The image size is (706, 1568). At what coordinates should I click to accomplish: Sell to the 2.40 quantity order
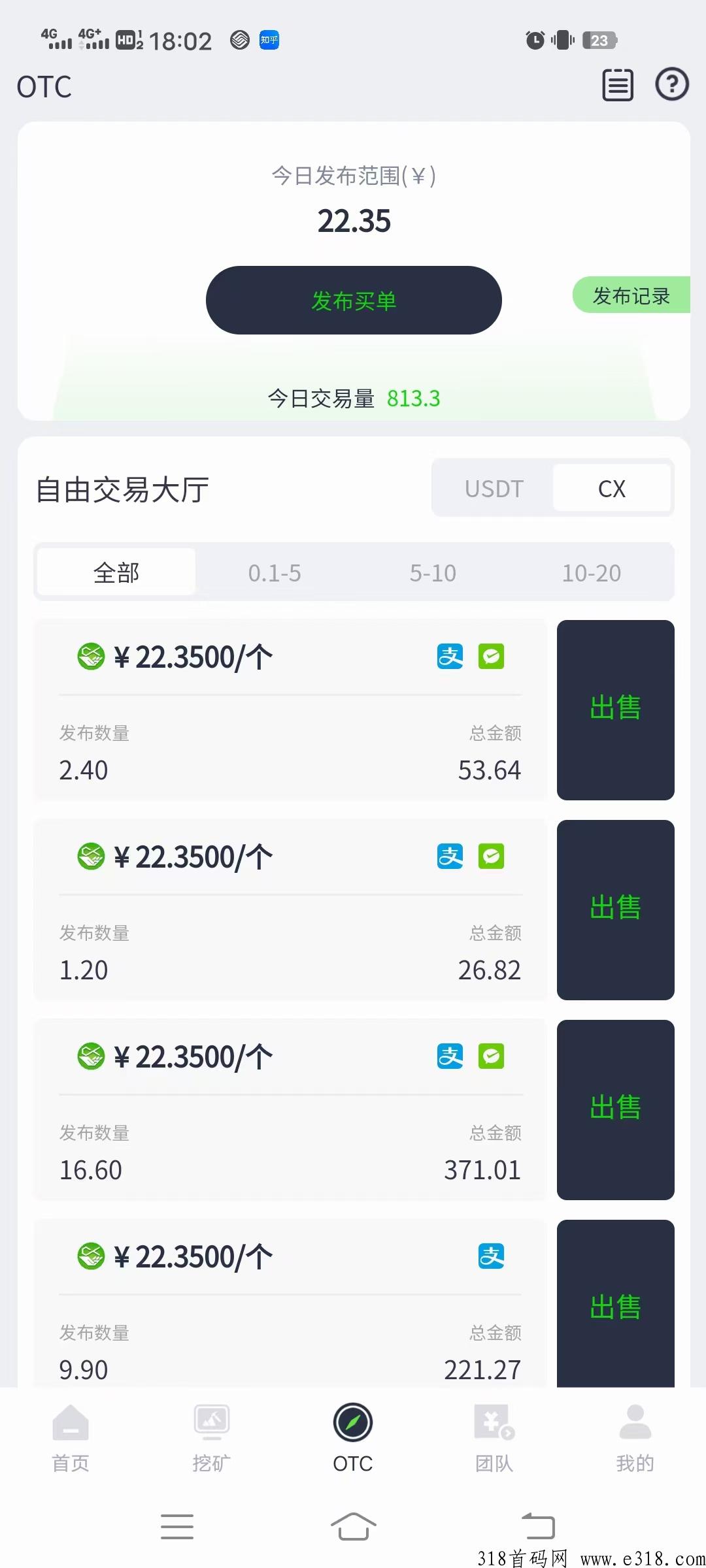click(615, 710)
